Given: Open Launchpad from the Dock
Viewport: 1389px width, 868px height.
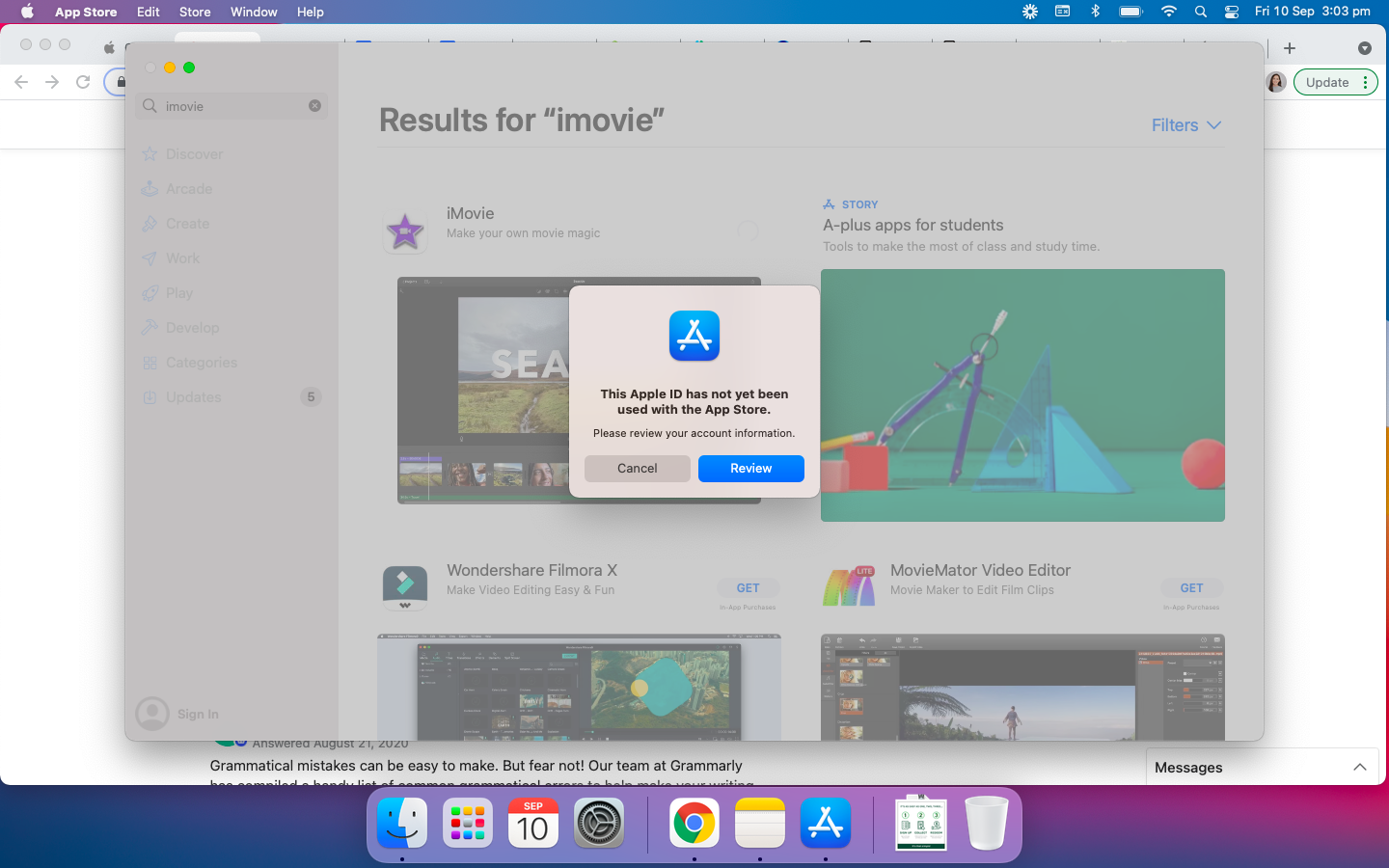Looking at the screenshot, I should tap(468, 824).
